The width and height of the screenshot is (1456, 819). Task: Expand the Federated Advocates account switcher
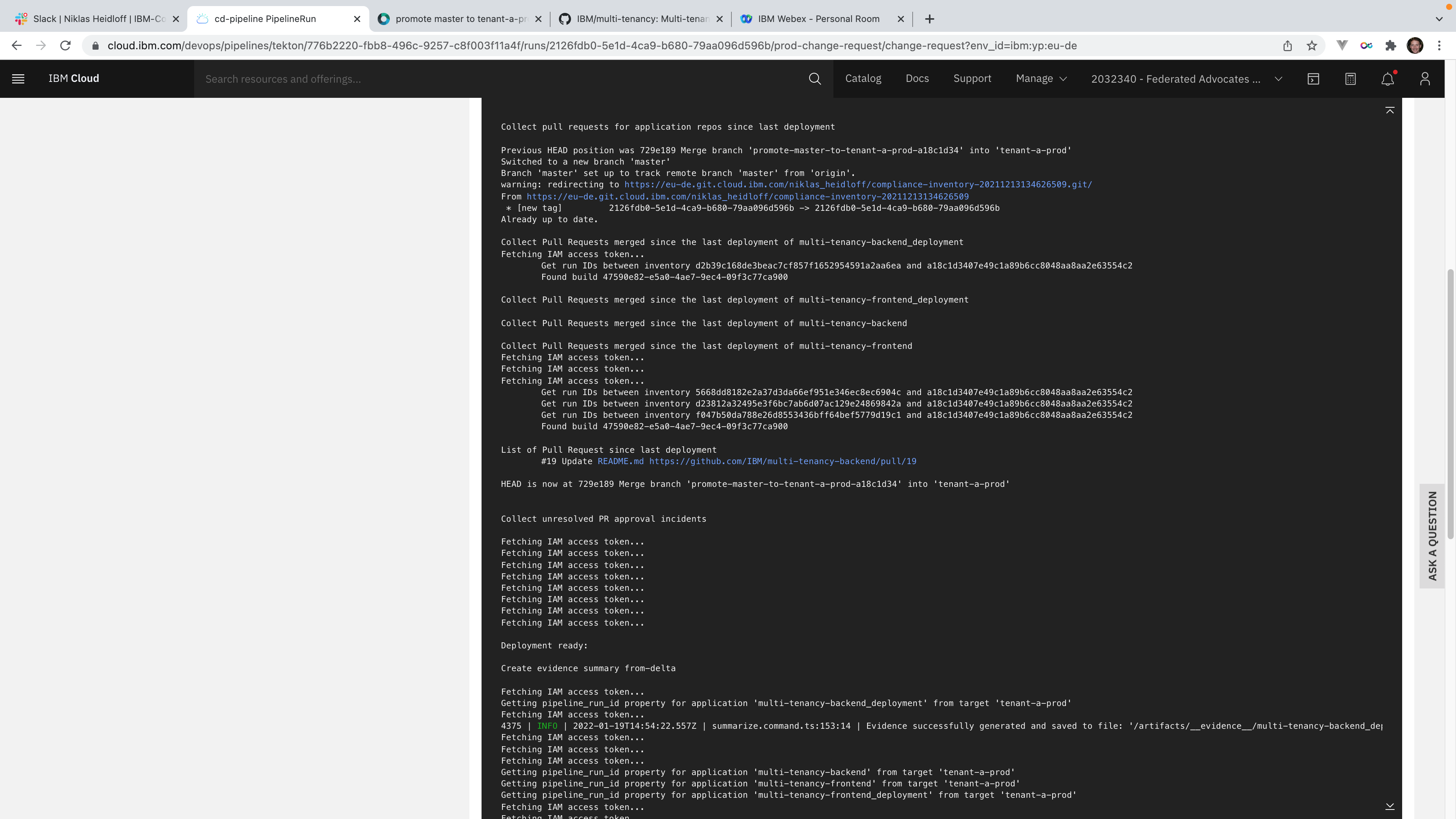click(x=1186, y=78)
